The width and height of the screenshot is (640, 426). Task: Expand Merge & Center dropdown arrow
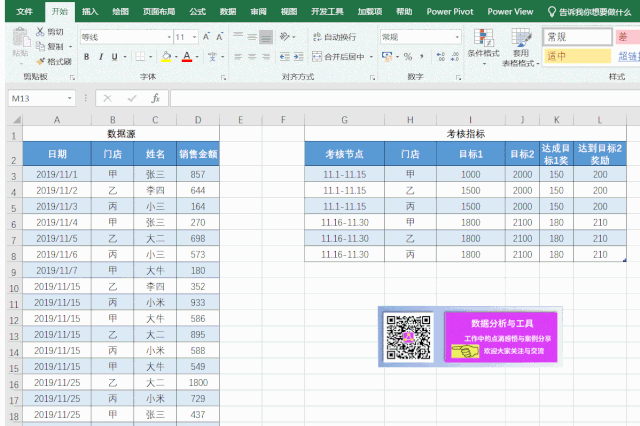click(371, 57)
